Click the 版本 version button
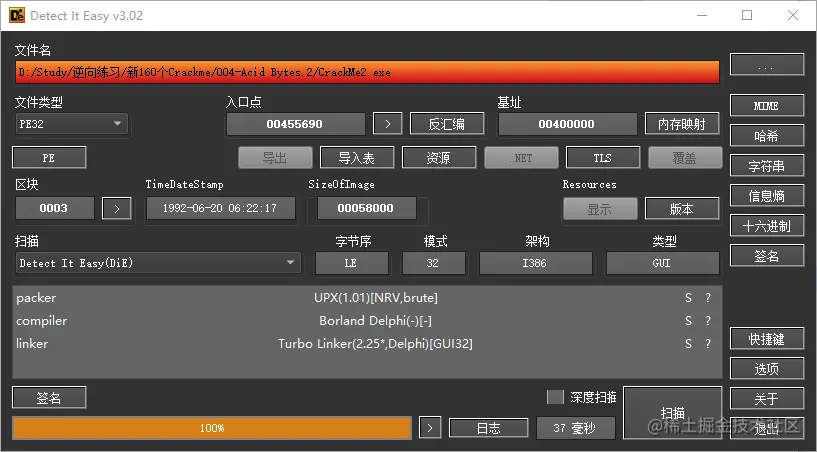Screen dimensions: 817x452 point(682,209)
